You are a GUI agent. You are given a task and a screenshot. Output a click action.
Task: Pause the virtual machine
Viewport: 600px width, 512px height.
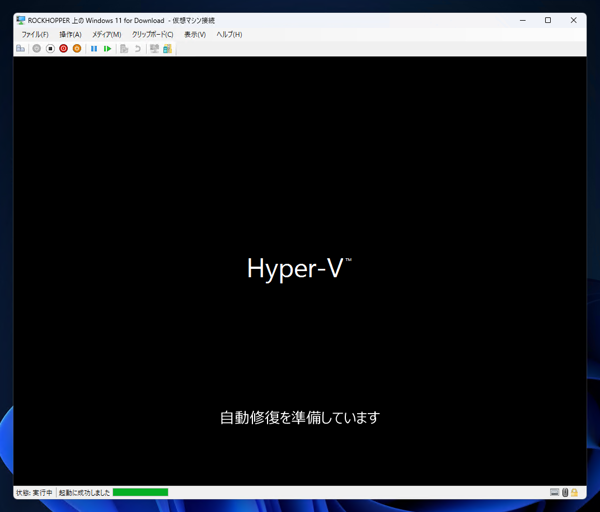[94, 49]
